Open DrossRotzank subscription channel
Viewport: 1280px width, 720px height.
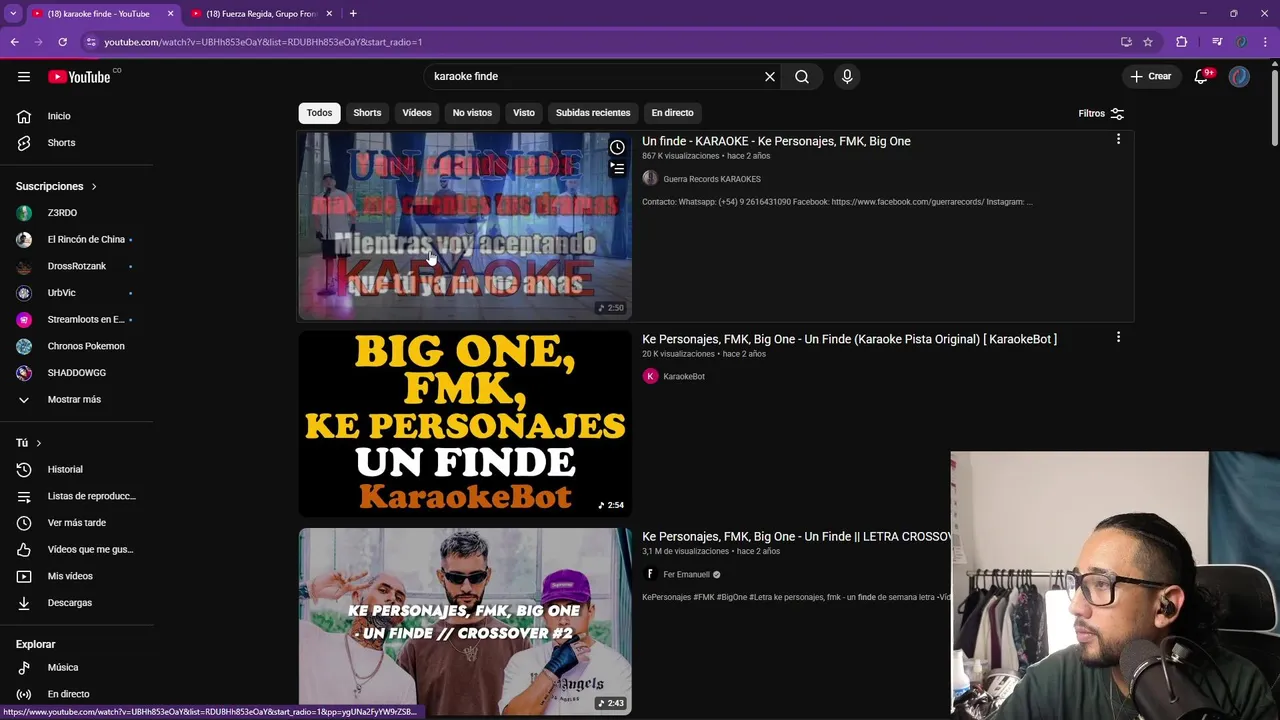(77, 266)
